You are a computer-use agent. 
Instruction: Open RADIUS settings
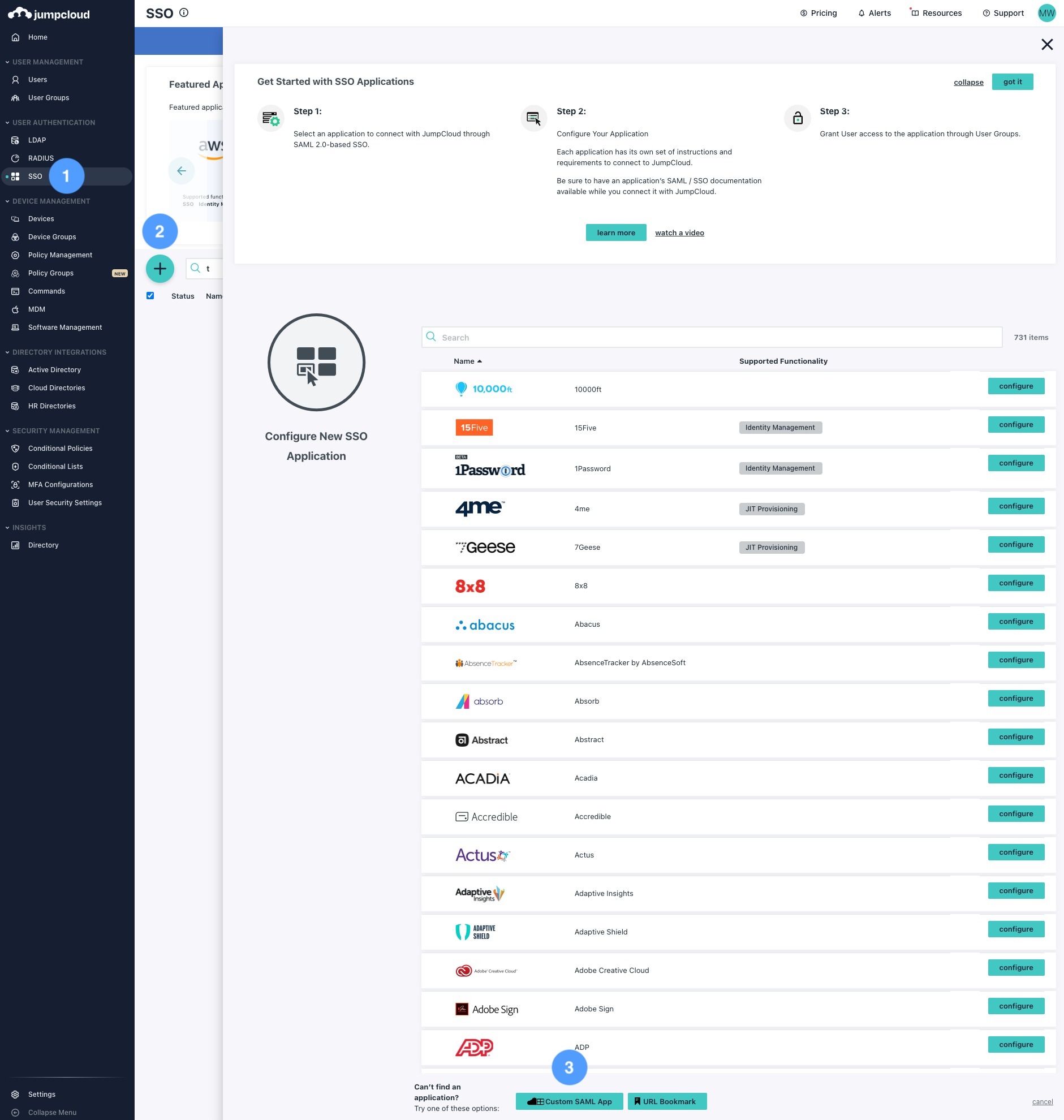41,159
